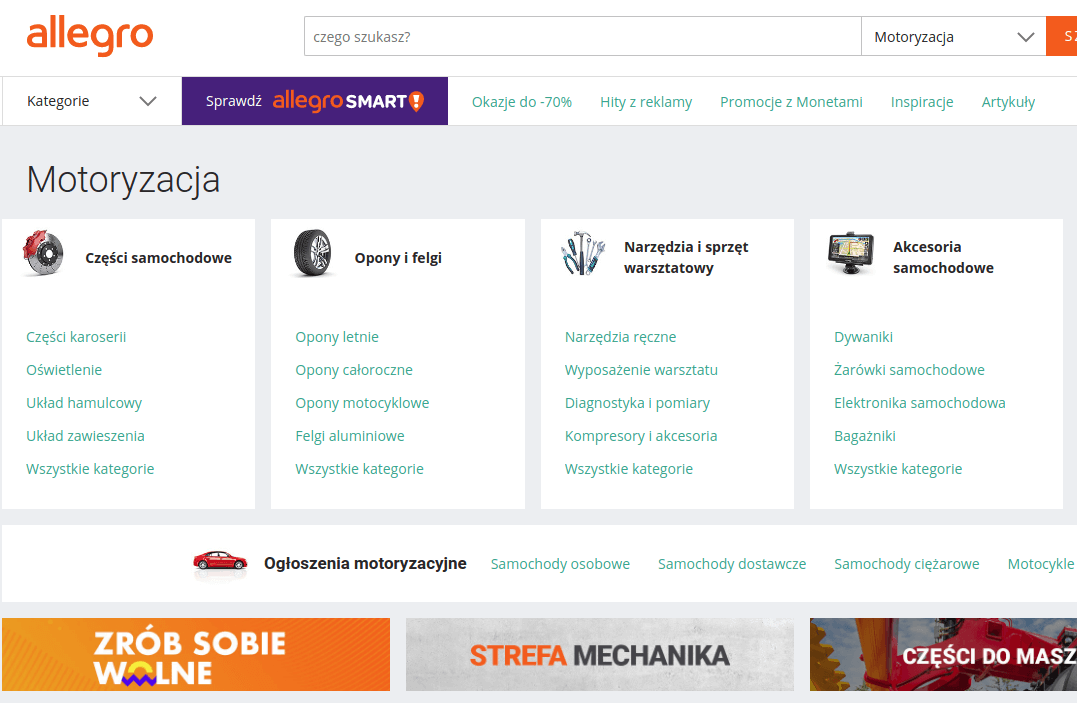Viewport: 1077px width, 703px height.
Task: Open Hity z reklamy
Action: pos(646,102)
